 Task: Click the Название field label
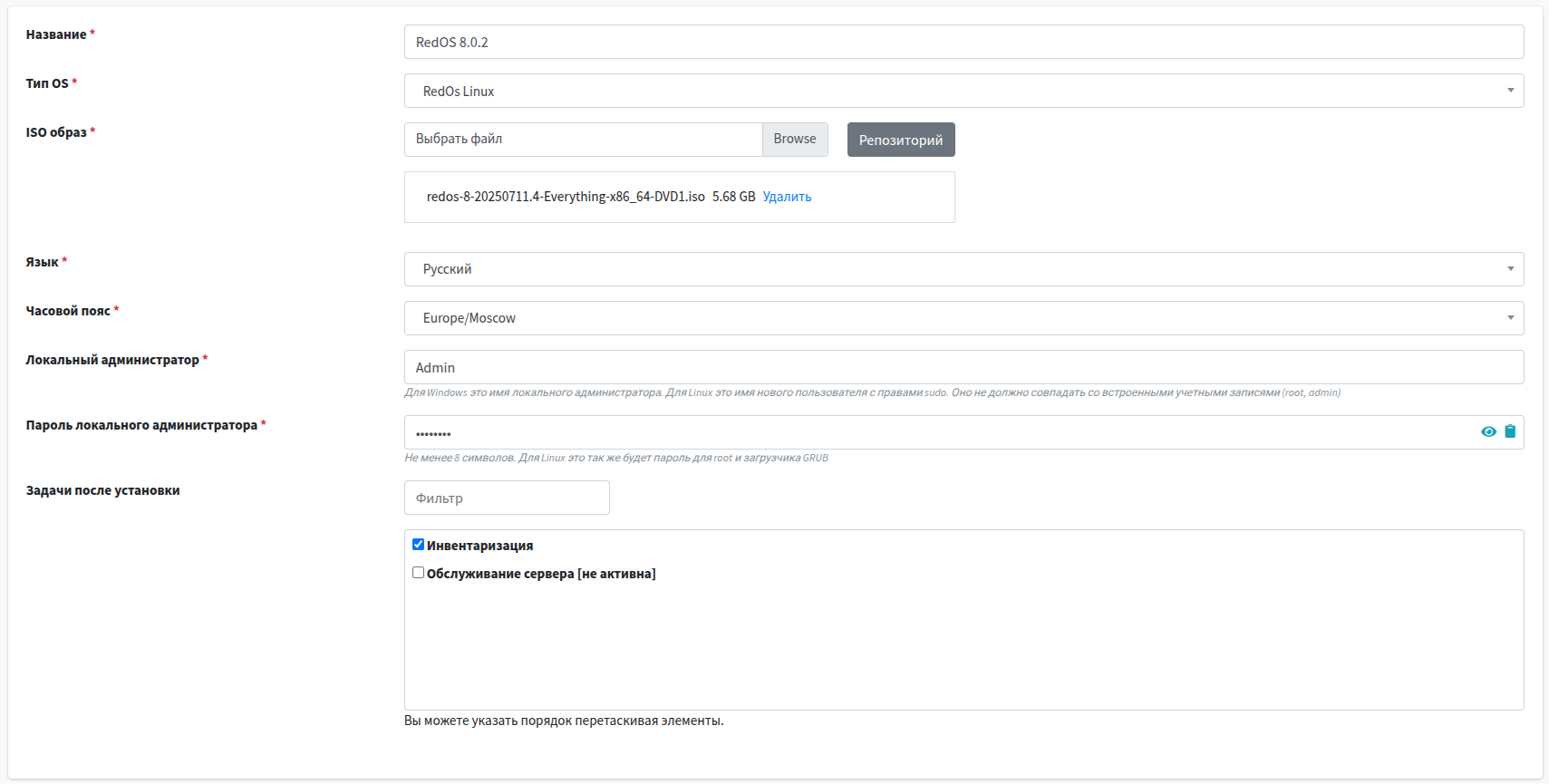click(56, 34)
